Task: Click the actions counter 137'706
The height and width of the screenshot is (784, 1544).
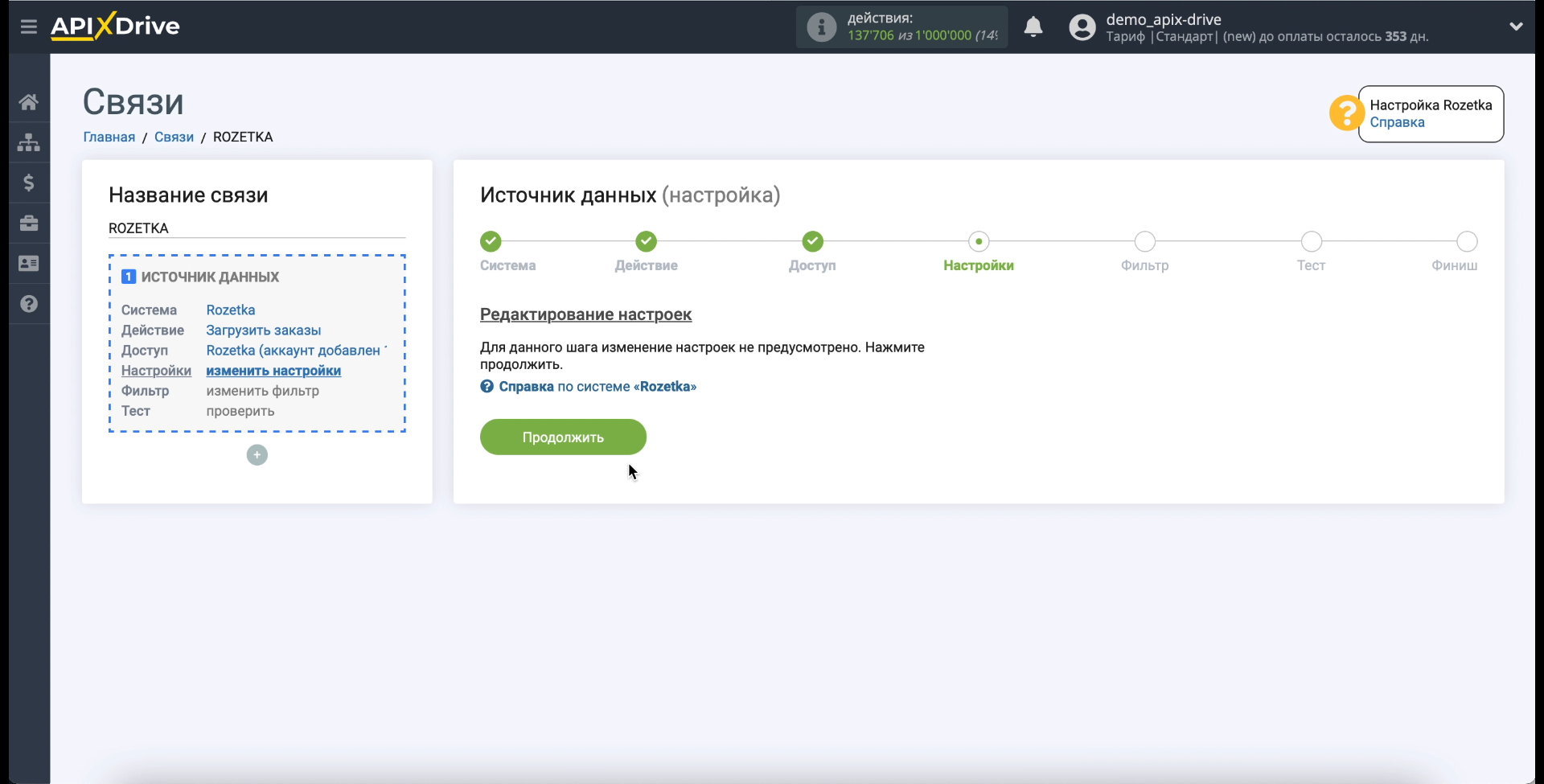Action: [x=871, y=35]
